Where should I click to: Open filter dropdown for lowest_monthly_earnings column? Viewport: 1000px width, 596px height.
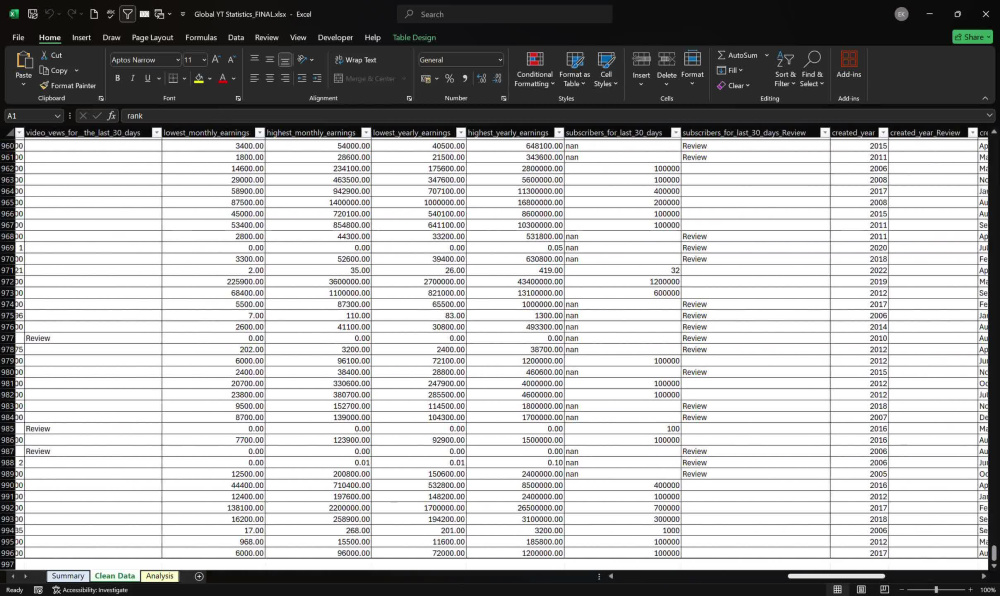(260, 133)
